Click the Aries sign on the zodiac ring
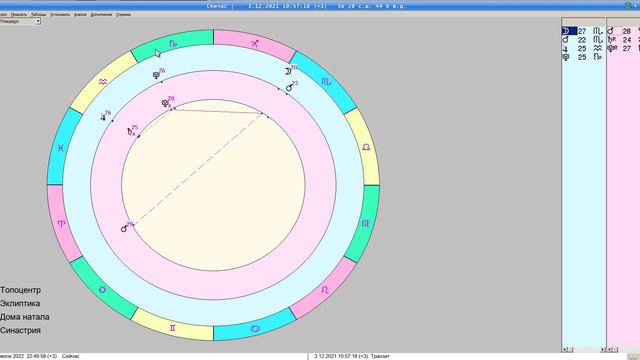Viewport: 640px width, 360px height. tap(61, 223)
